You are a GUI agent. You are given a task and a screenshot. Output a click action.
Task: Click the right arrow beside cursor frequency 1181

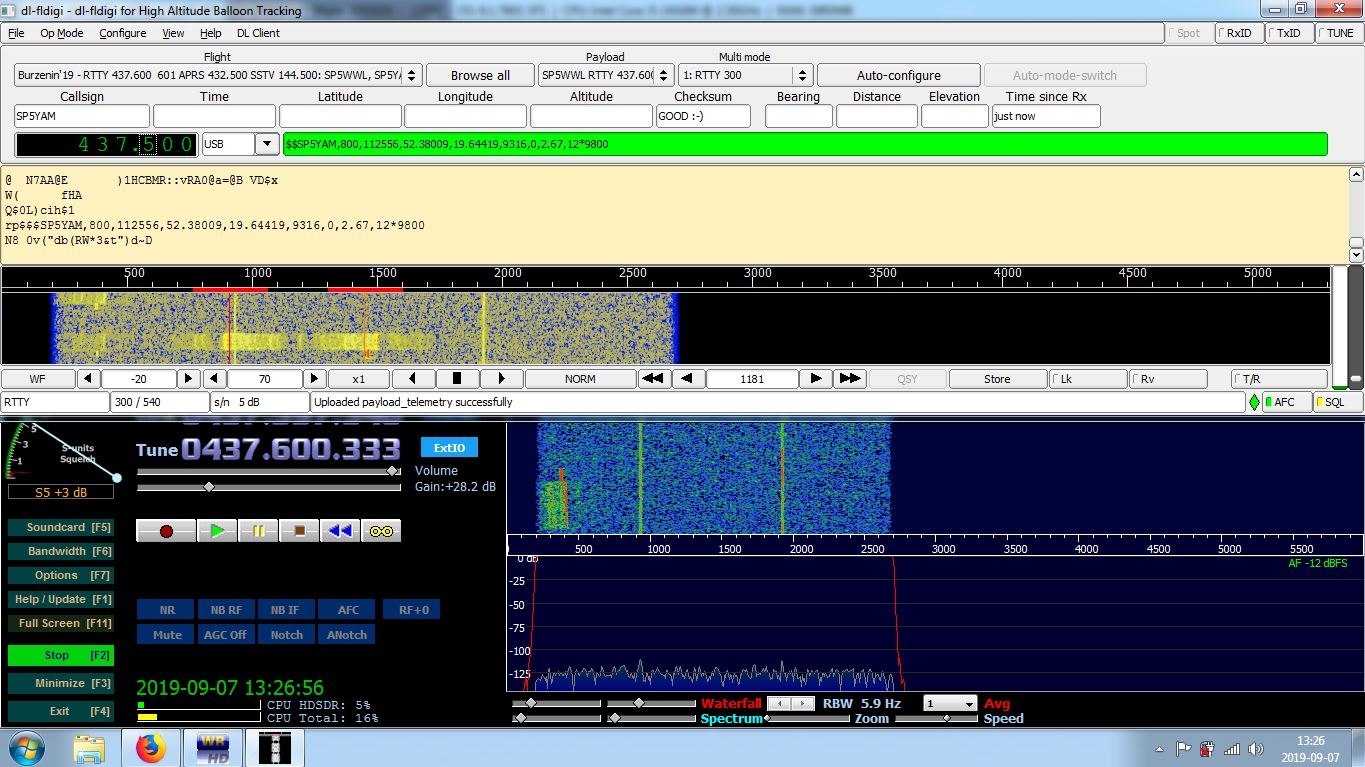point(816,379)
